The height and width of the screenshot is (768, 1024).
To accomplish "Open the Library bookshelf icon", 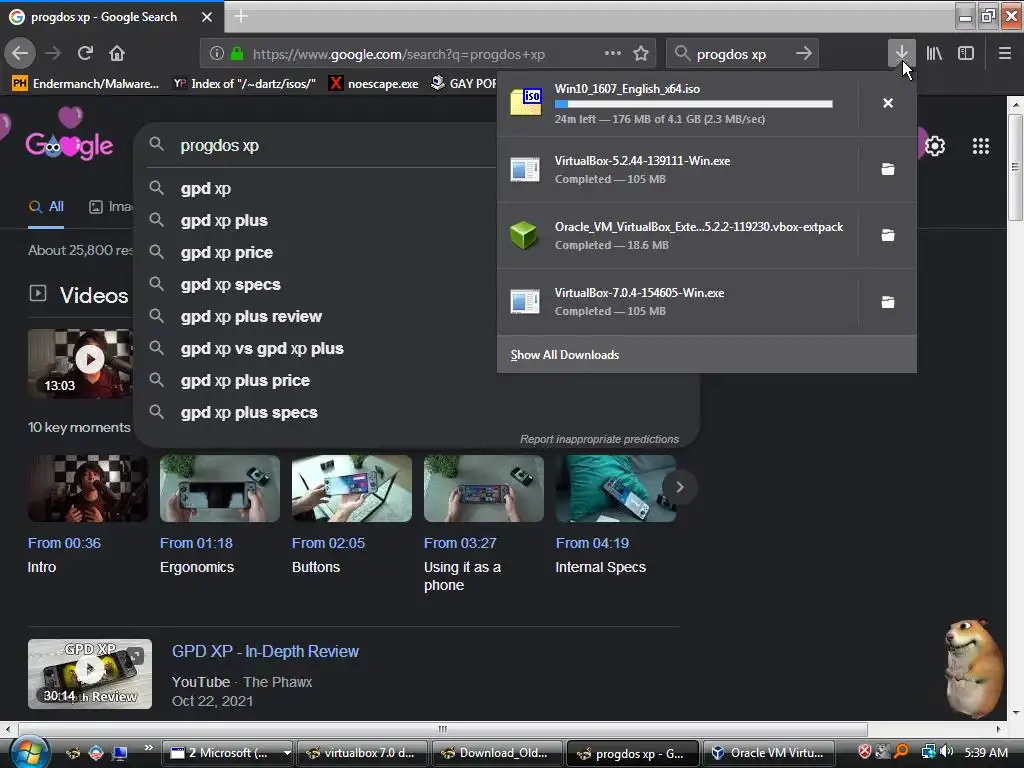I will pyautogui.click(x=934, y=54).
